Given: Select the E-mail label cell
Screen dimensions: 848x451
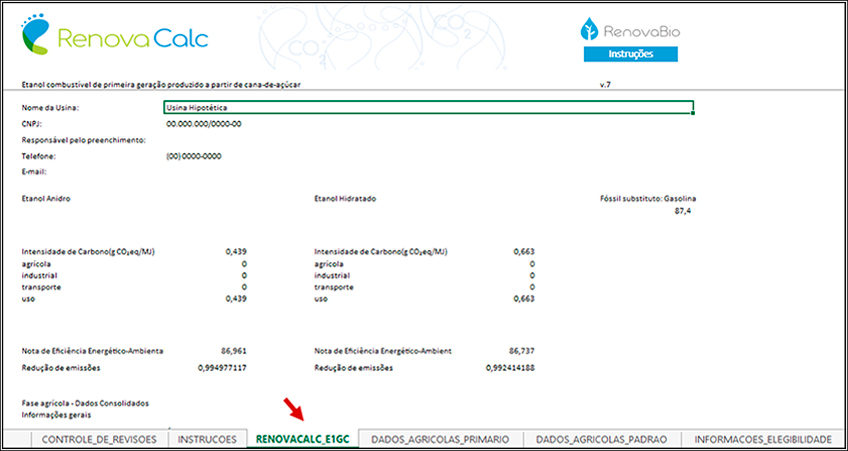Looking at the screenshot, I should click(35, 172).
